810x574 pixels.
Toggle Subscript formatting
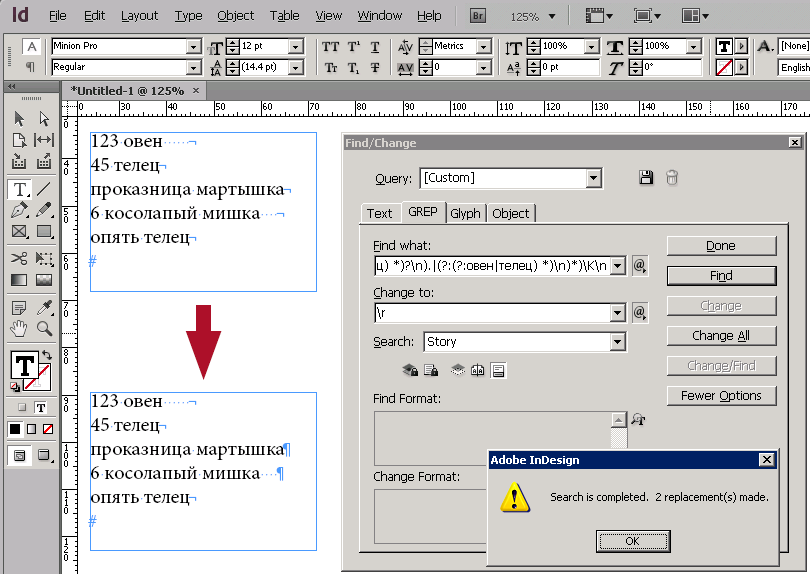click(353, 68)
